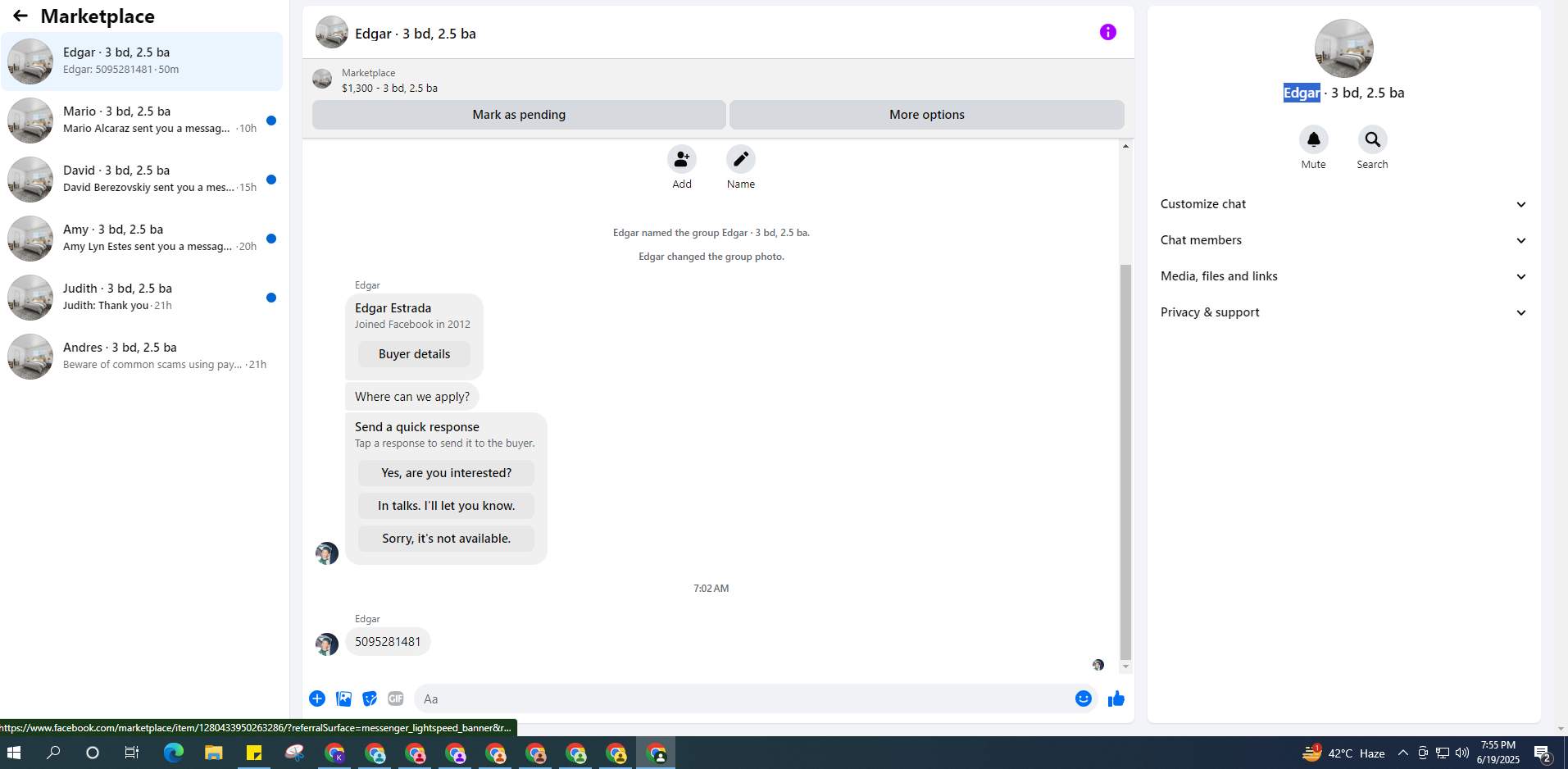This screenshot has height=769, width=1568.
Task: Click the Add people icon
Action: pyautogui.click(x=681, y=159)
